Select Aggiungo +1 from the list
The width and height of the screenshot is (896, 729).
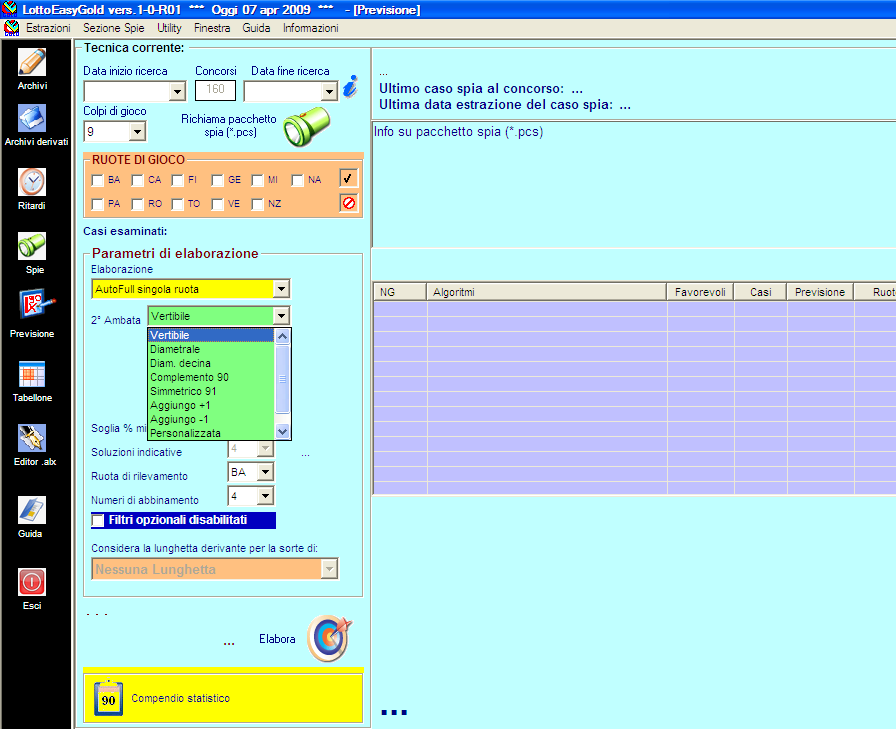coord(211,405)
